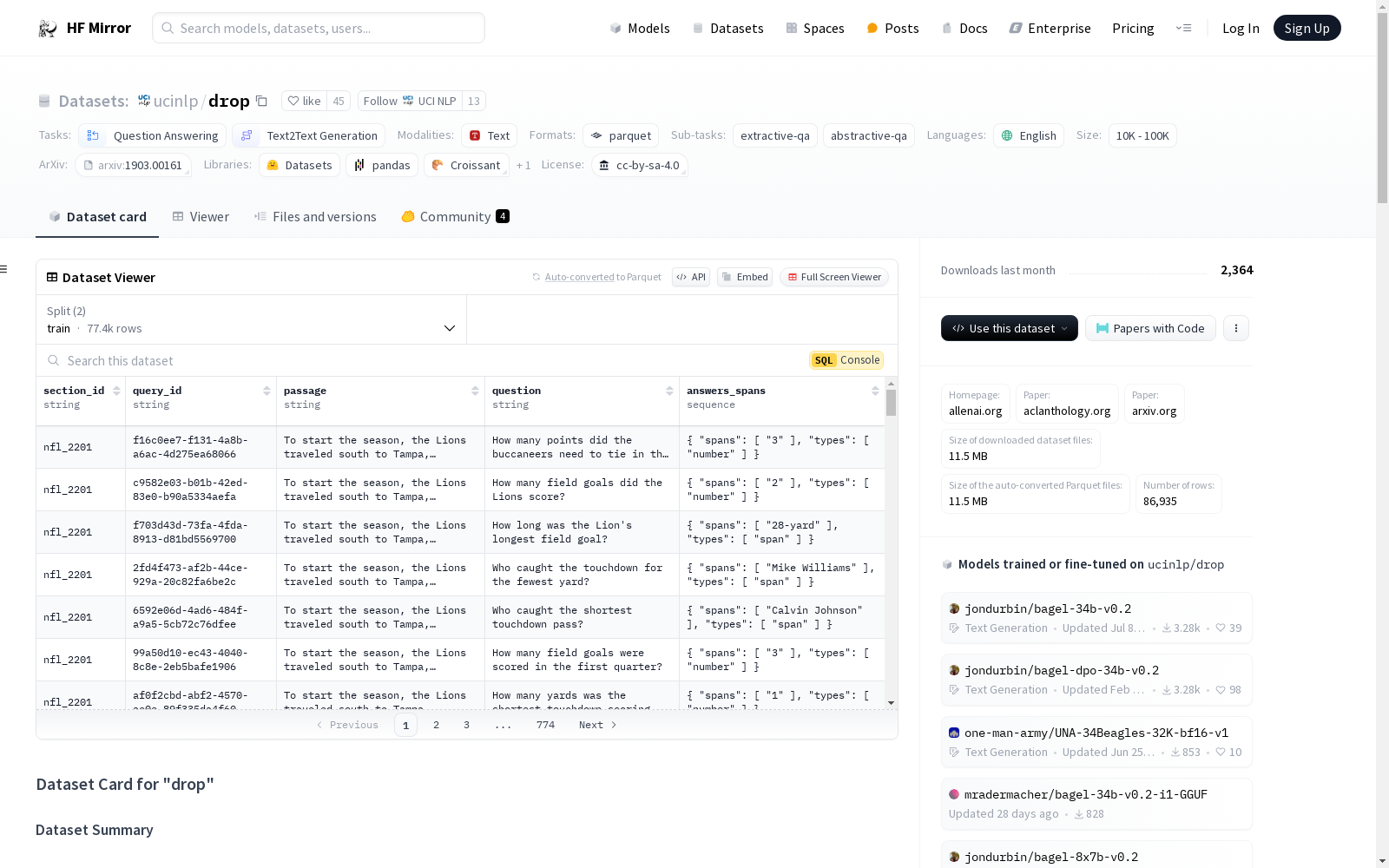Open the aclanthology.org paper link

coord(1067,404)
